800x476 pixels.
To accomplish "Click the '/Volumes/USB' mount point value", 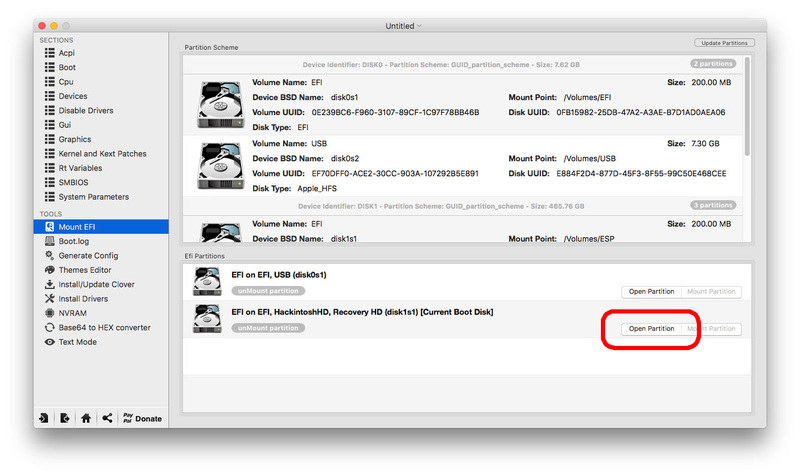I will point(589,159).
